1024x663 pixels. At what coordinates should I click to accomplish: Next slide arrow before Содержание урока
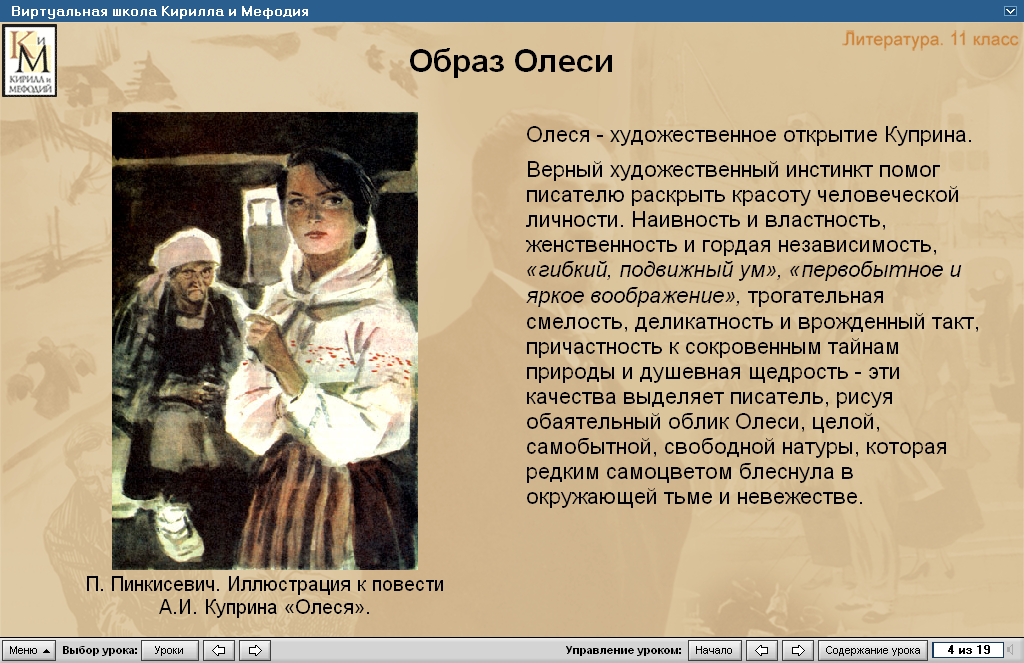click(x=798, y=651)
